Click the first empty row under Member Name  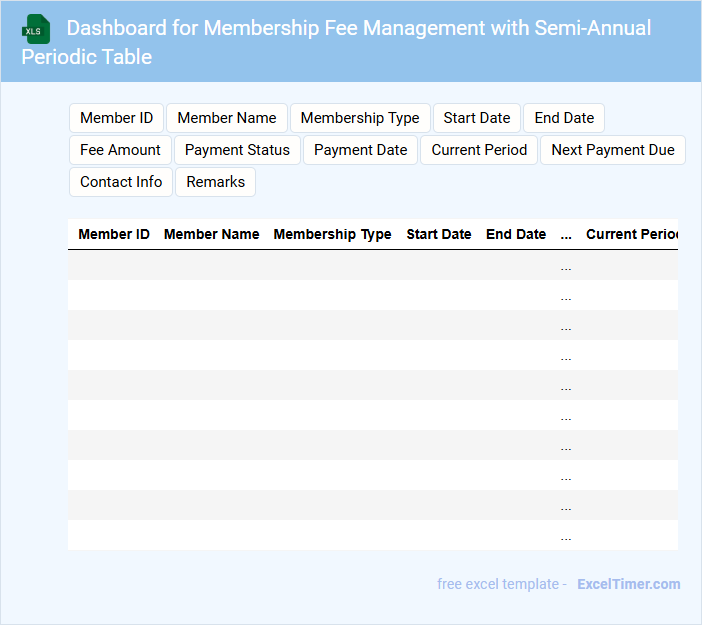211,265
